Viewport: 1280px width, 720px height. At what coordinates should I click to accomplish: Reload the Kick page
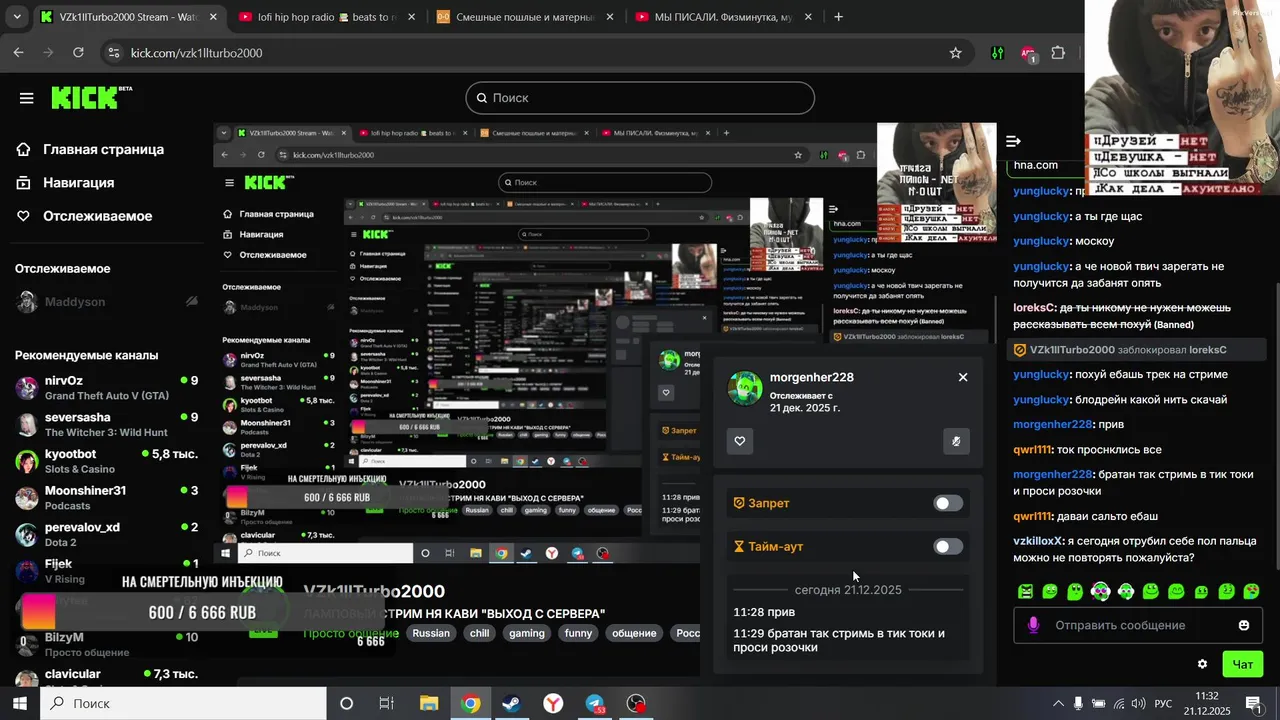coord(78,53)
